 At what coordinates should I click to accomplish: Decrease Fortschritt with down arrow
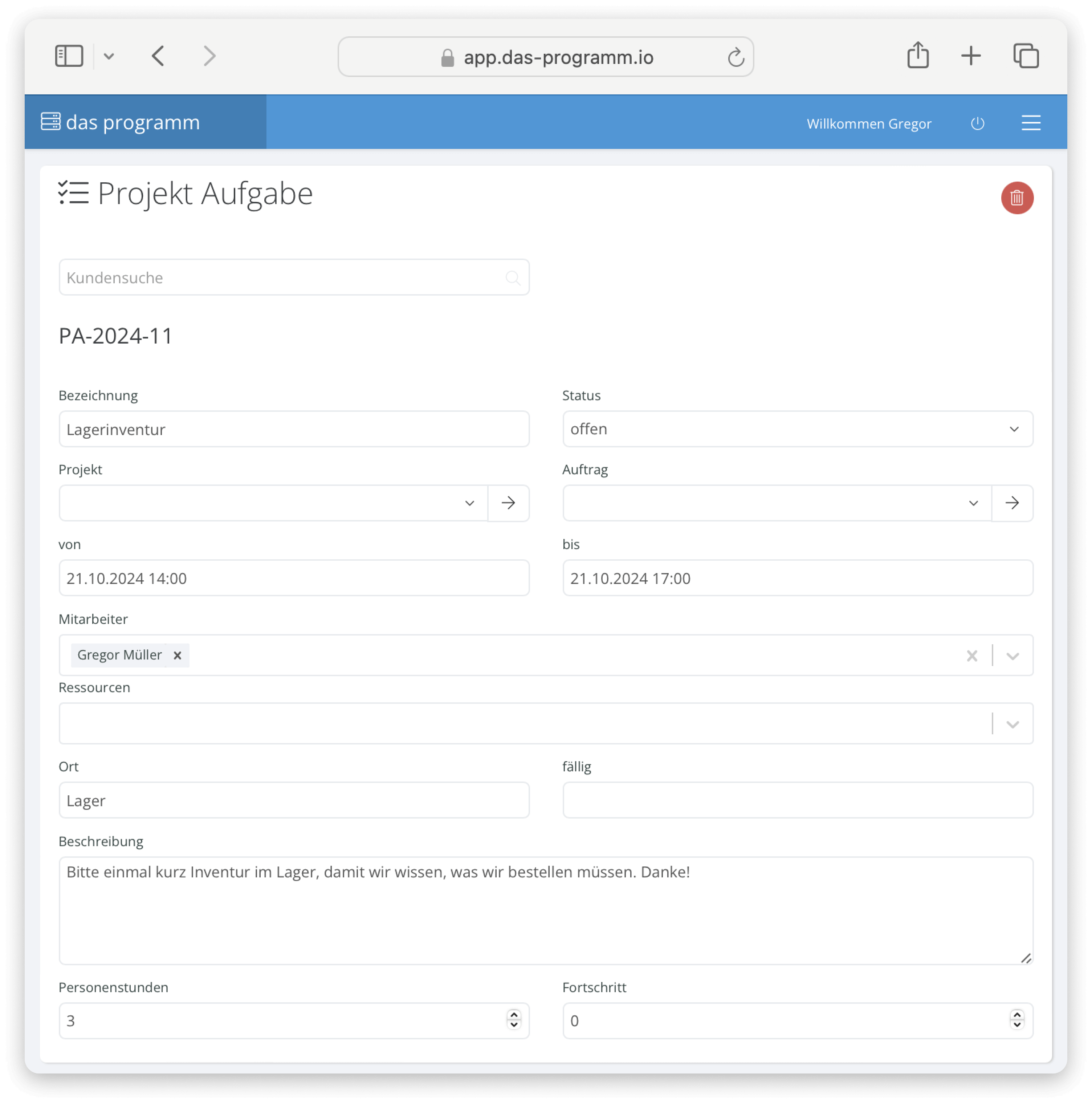click(1016, 1025)
